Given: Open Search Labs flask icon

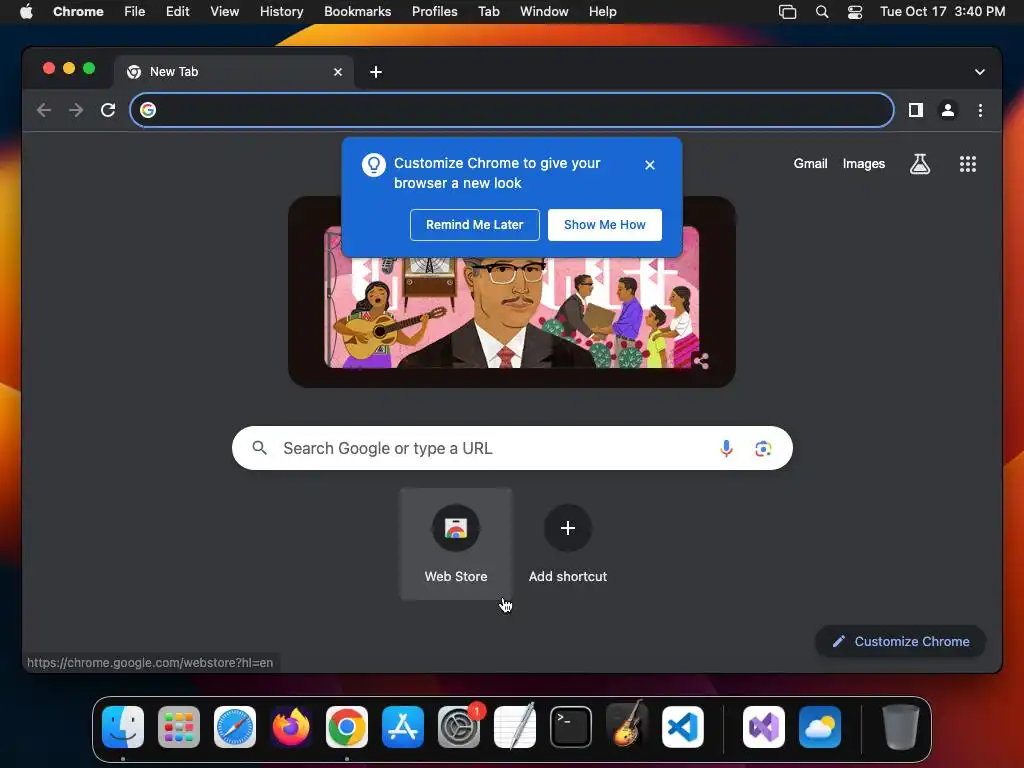Looking at the screenshot, I should coord(920,164).
